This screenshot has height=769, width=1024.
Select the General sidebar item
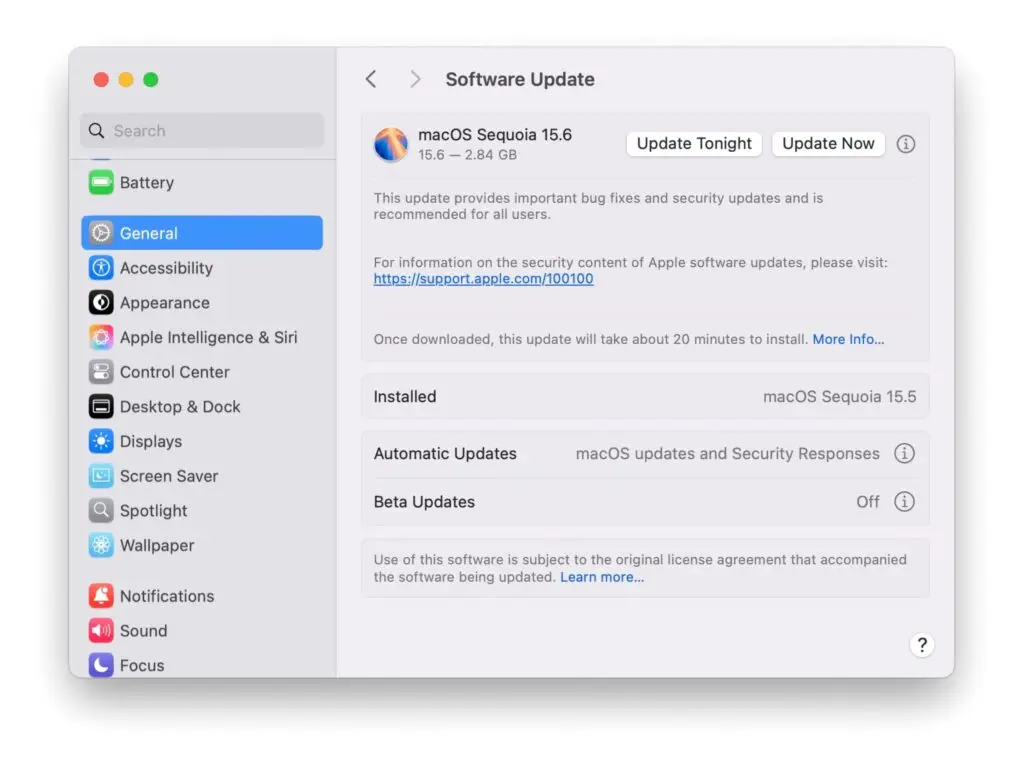point(202,233)
